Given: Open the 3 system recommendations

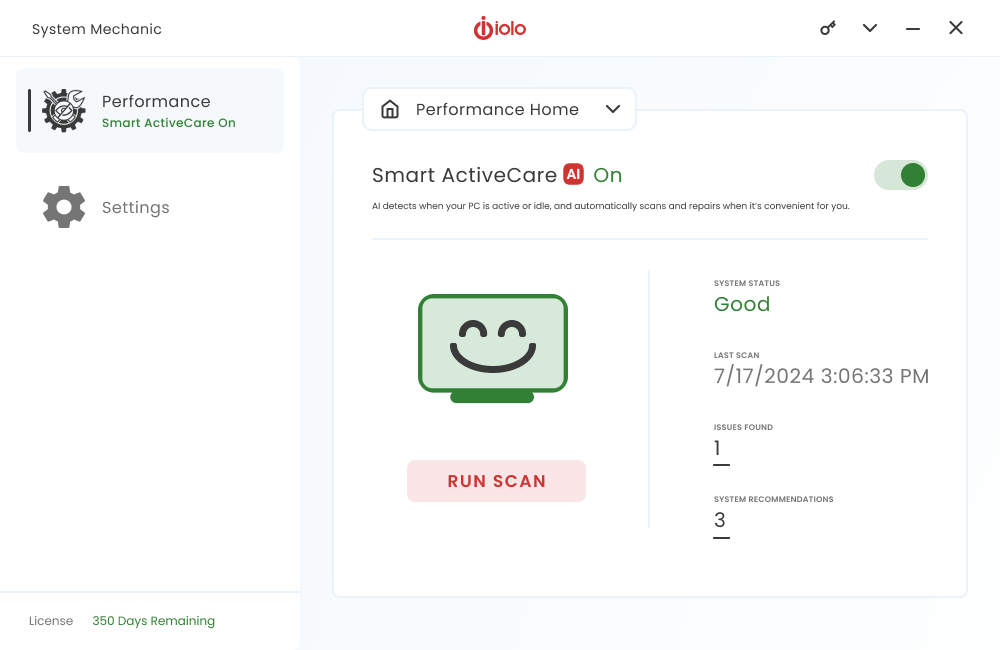Looking at the screenshot, I should [720, 520].
